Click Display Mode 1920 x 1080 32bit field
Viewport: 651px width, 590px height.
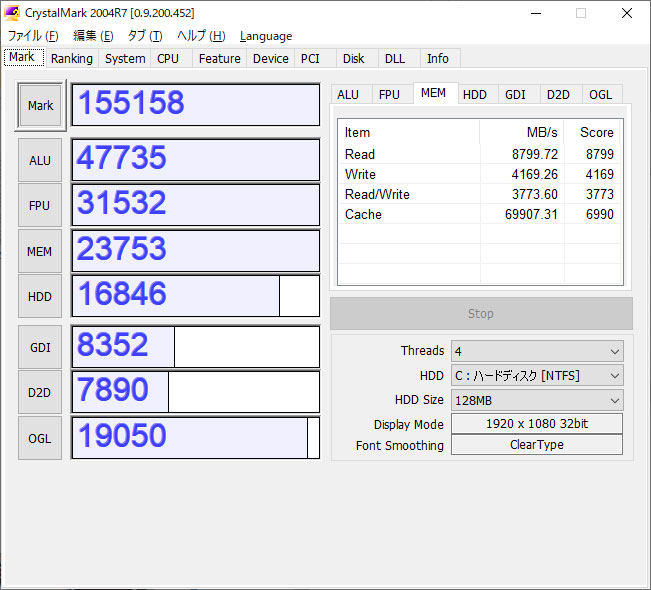point(537,424)
